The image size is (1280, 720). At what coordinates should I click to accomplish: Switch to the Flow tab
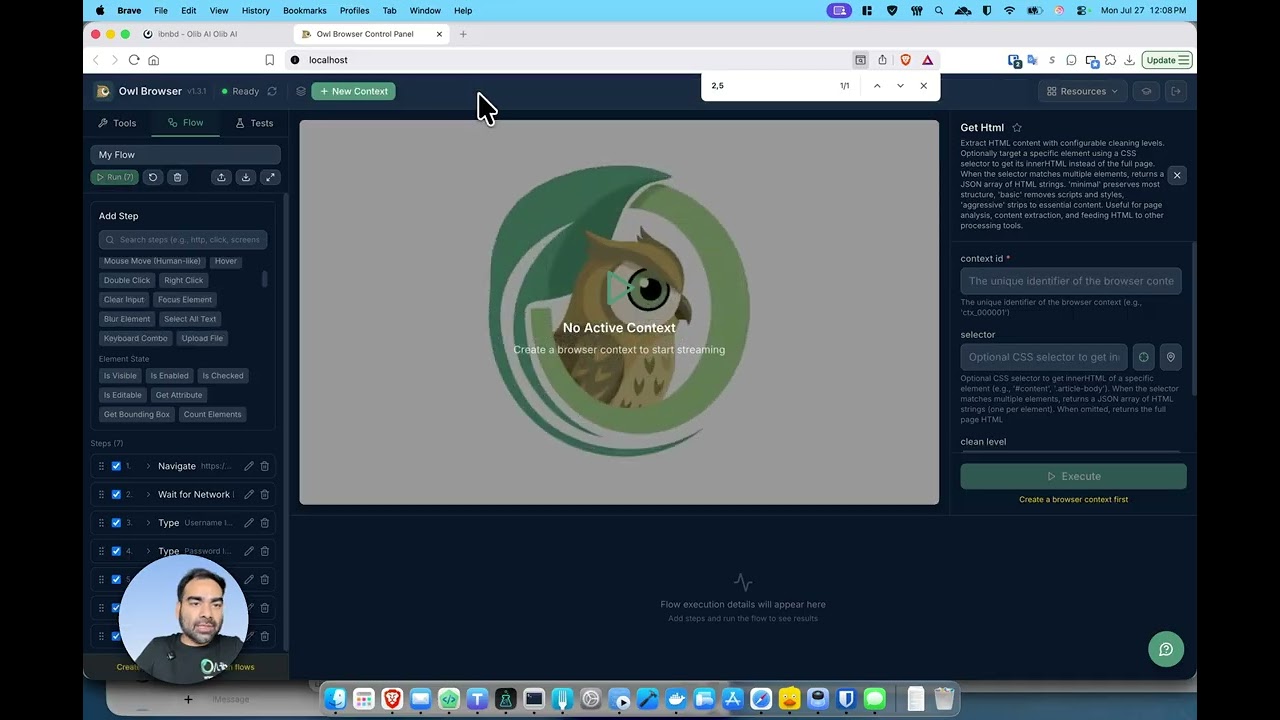[x=186, y=123]
